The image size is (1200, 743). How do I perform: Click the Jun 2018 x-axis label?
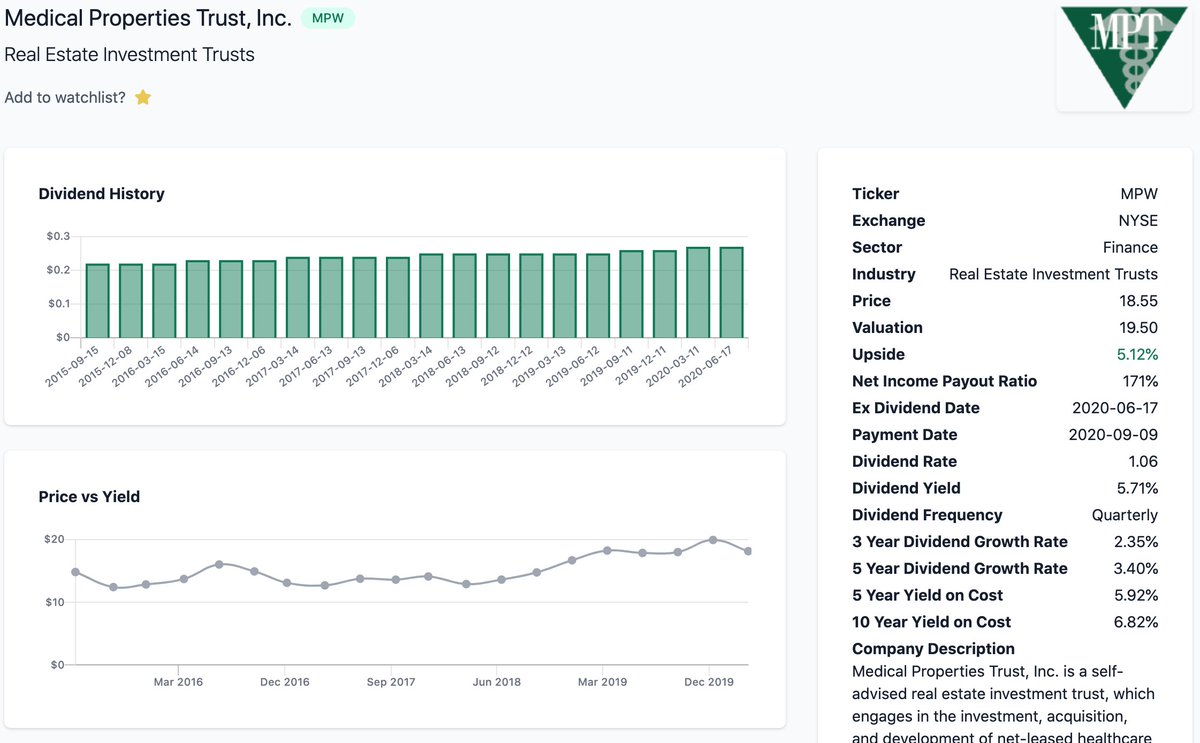point(497,682)
